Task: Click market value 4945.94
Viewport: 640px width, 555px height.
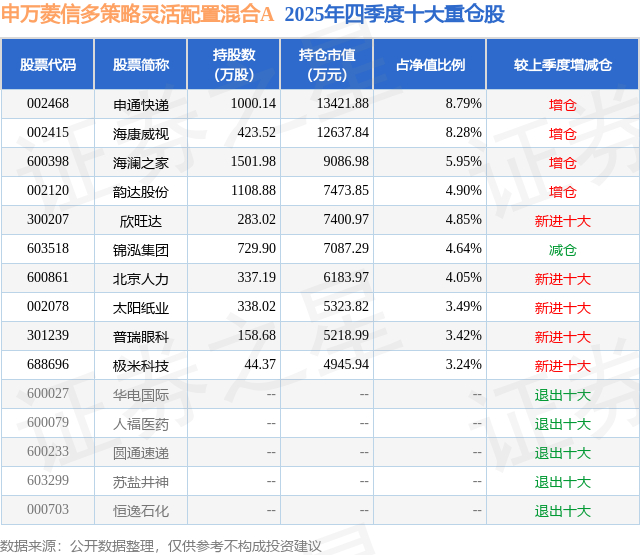Action: pyautogui.click(x=346, y=364)
